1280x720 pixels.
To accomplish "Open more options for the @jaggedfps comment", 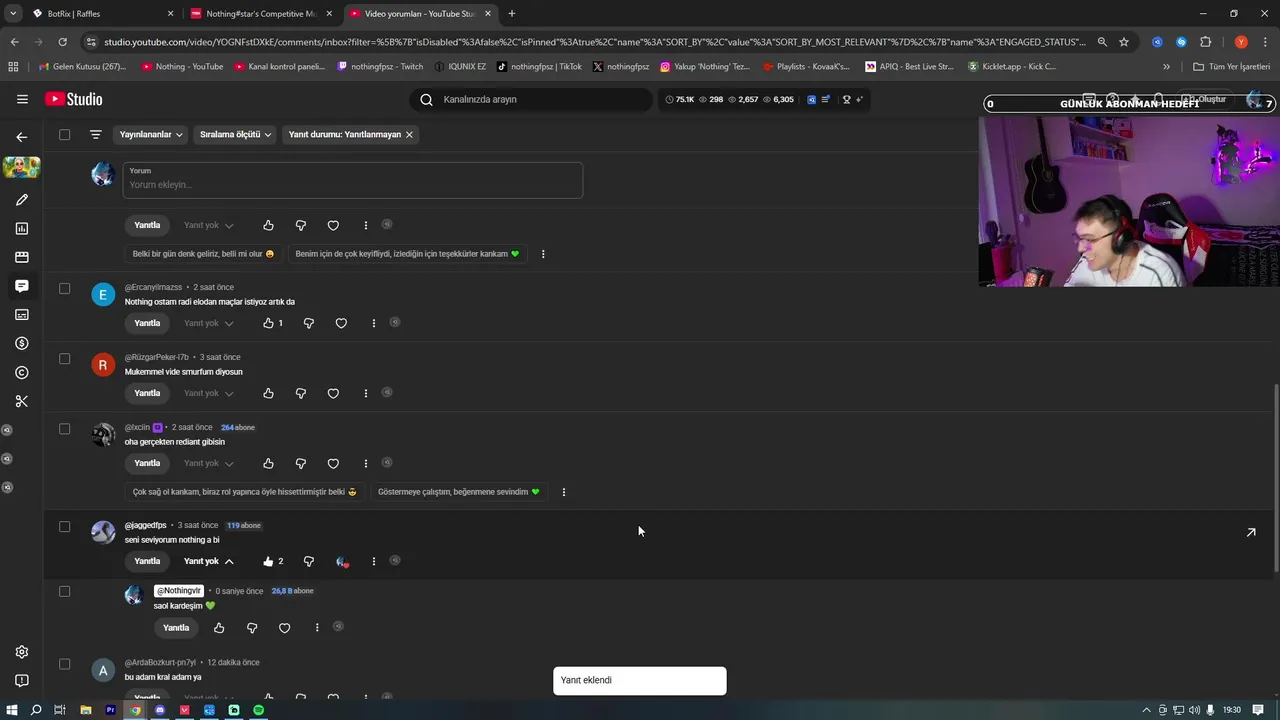I will [x=373, y=561].
